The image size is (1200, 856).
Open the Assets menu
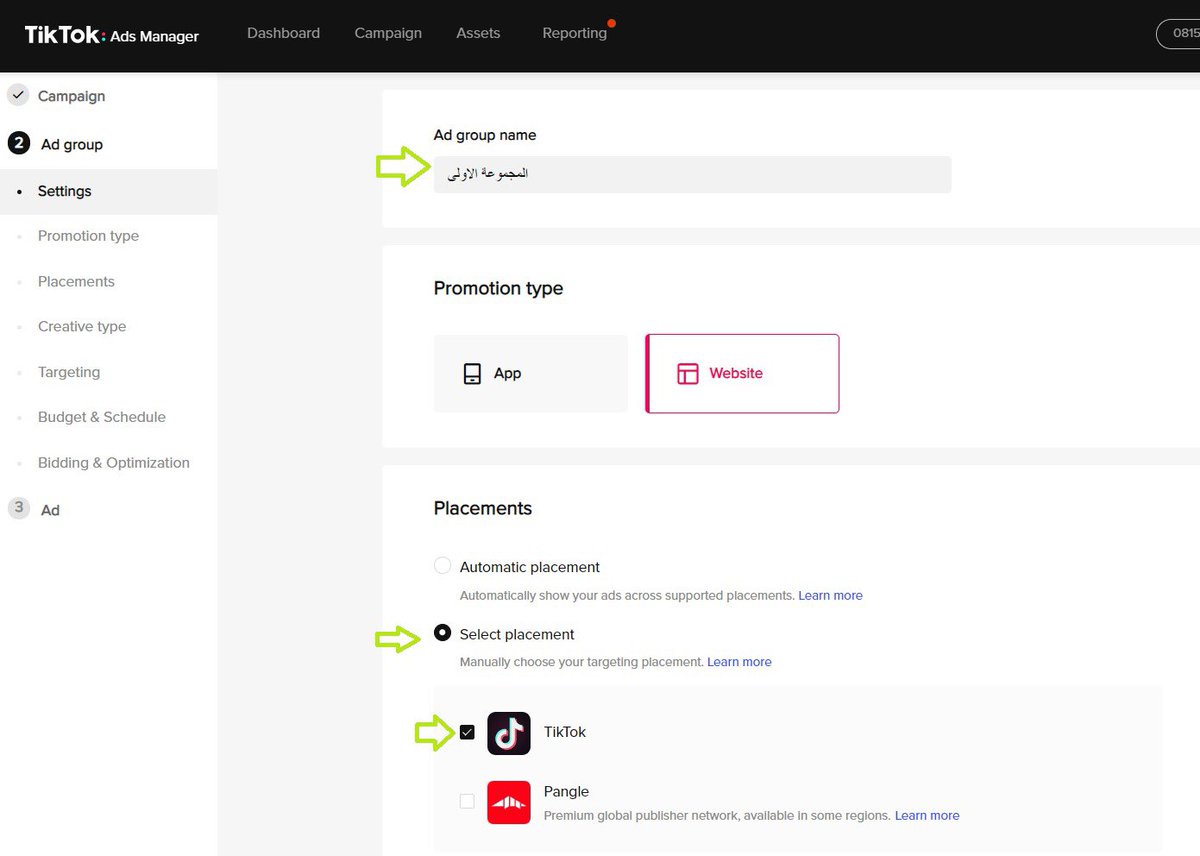(478, 33)
